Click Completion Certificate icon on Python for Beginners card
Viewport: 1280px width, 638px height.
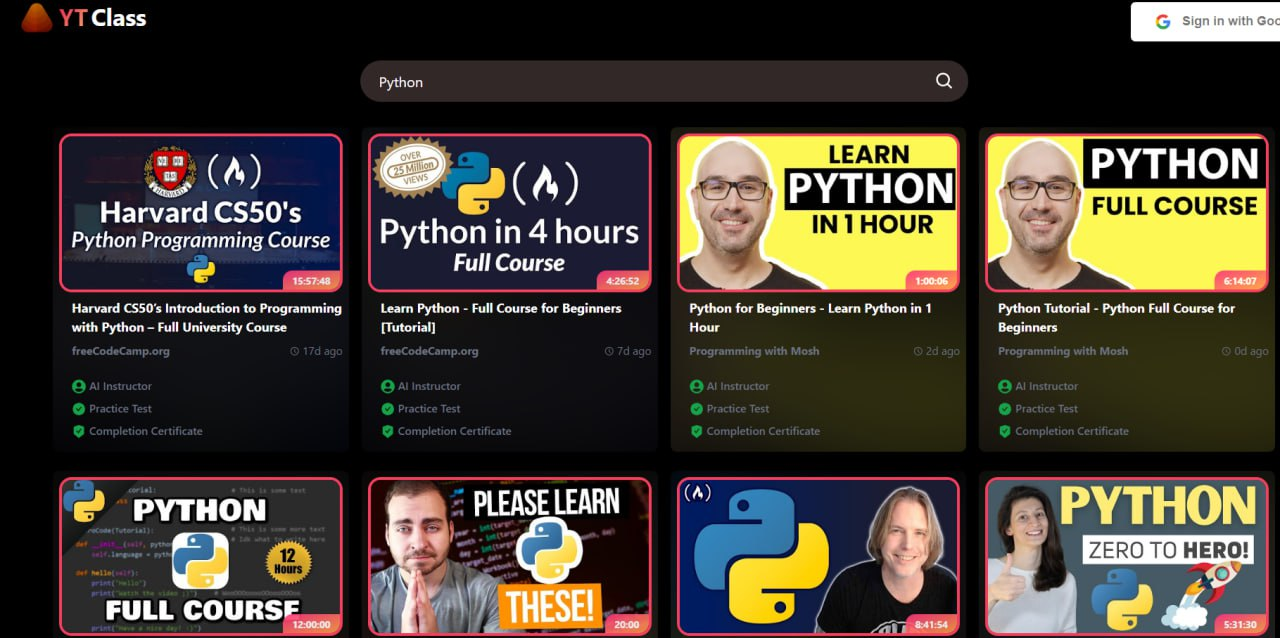pos(697,431)
